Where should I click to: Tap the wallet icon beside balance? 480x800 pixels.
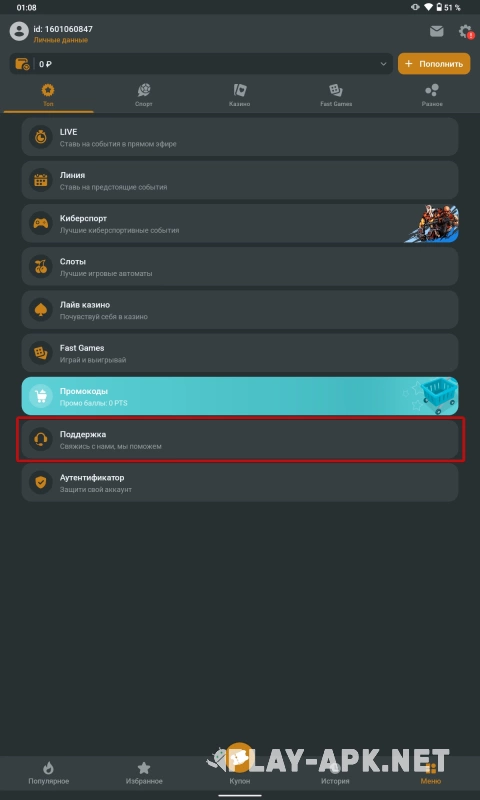[22, 64]
